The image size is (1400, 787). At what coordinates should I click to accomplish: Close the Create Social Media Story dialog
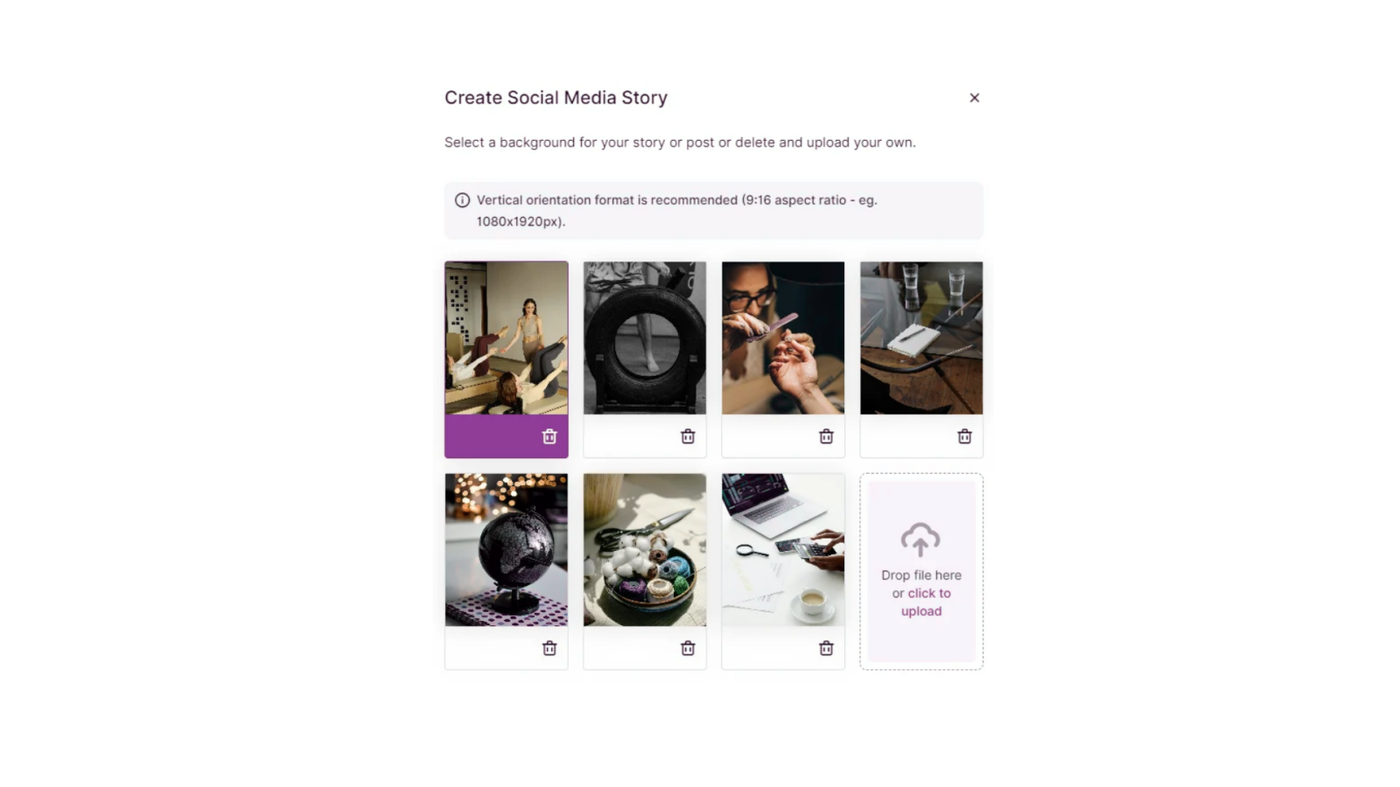974,98
